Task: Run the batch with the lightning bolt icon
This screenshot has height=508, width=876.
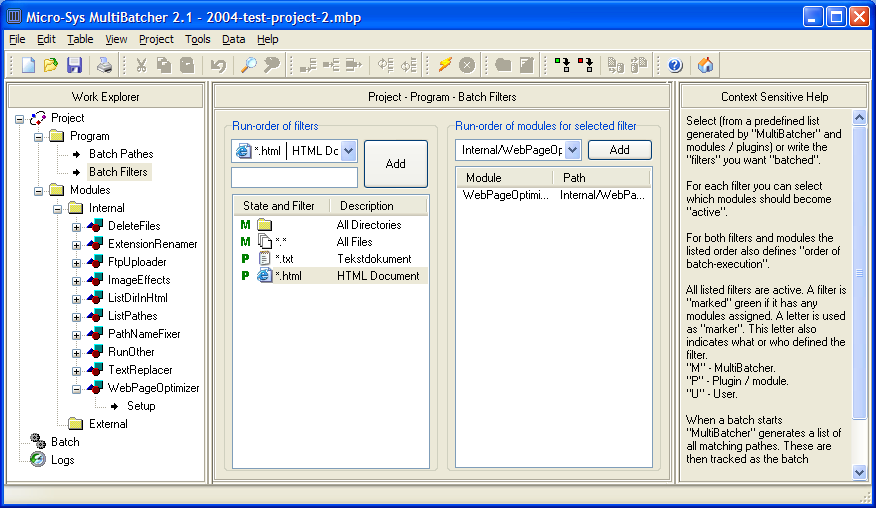Action: click(445, 65)
